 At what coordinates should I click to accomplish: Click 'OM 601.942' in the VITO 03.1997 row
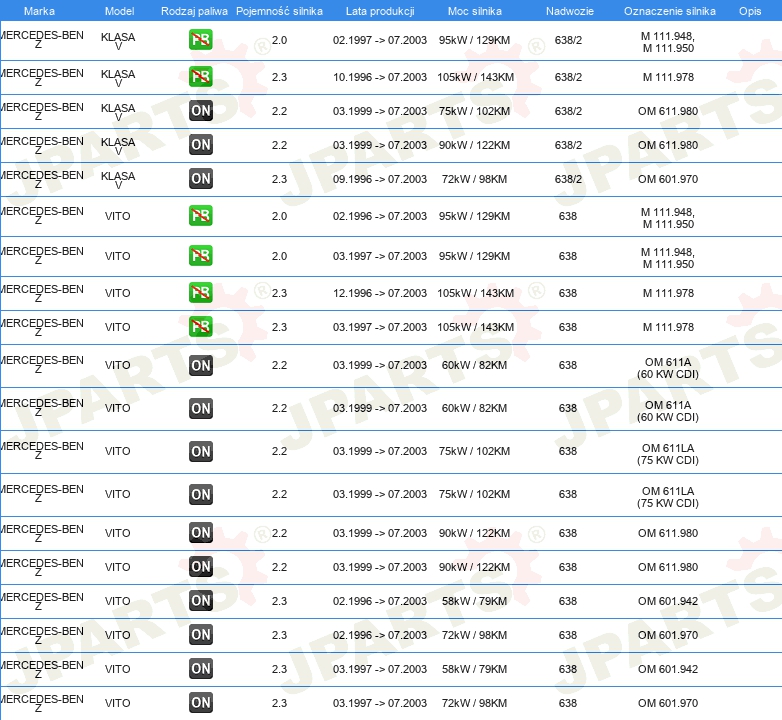tap(668, 669)
